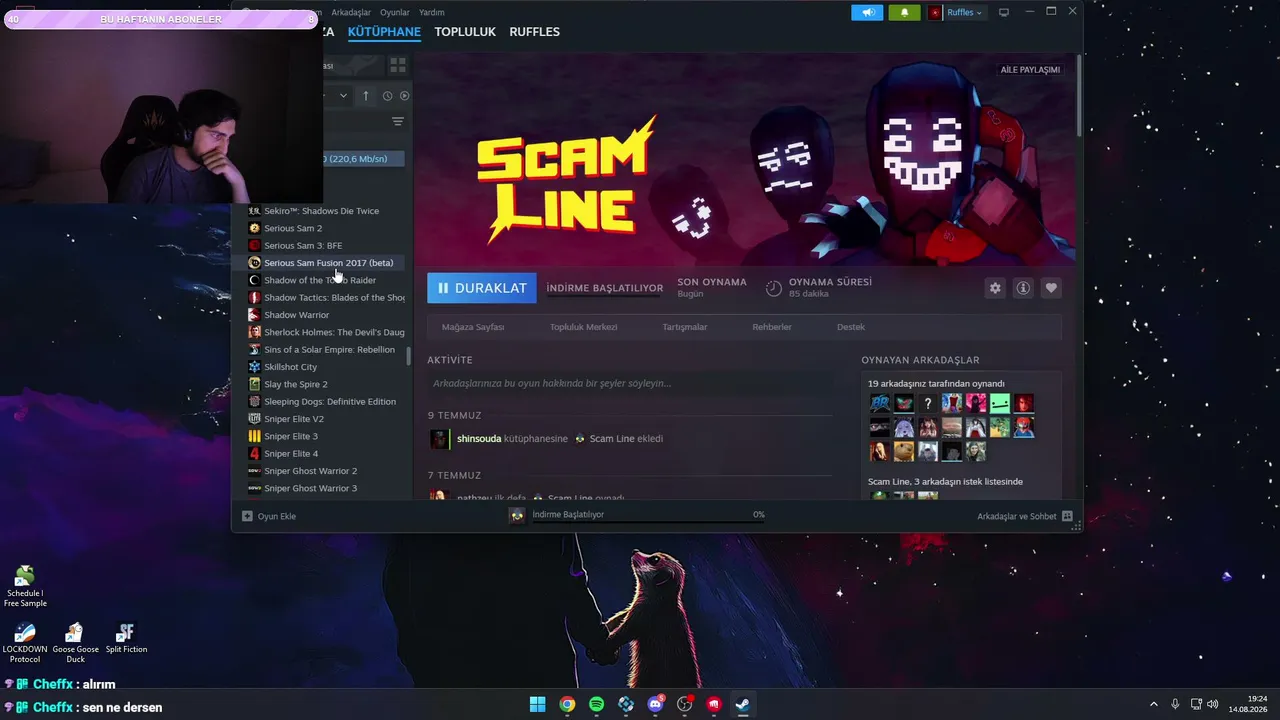Image resolution: width=1280 pixels, height=720 pixels.
Task: Toggle ready-to-play filter icon
Action: [405, 96]
